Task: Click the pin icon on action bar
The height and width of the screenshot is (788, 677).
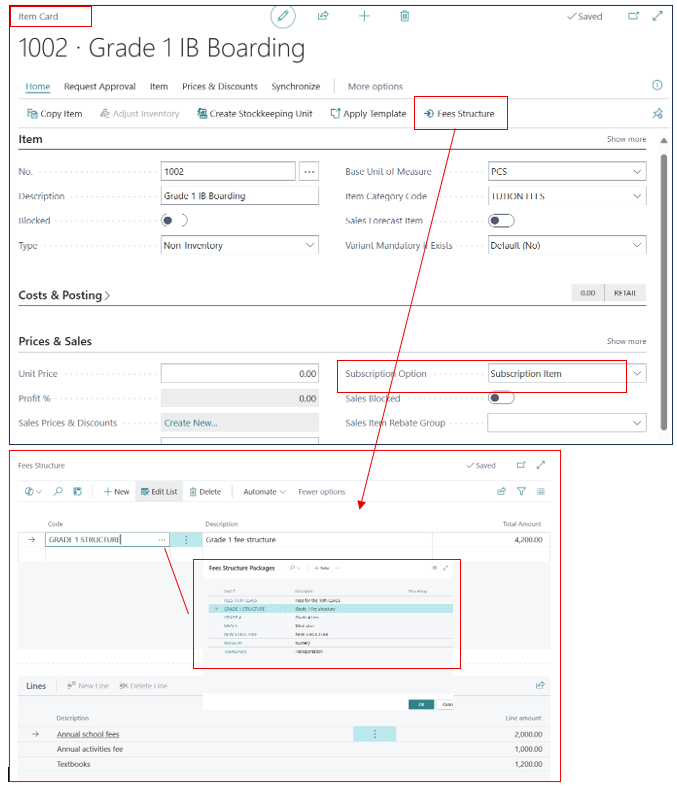Action: [657, 114]
